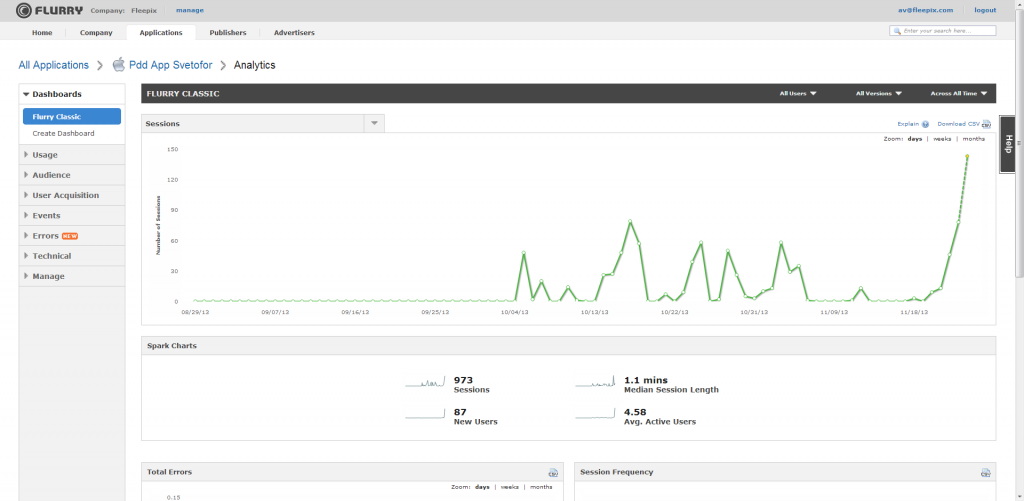Switch to the Publishers tab
Image resolution: width=1024 pixels, height=501 pixels.
click(x=228, y=32)
